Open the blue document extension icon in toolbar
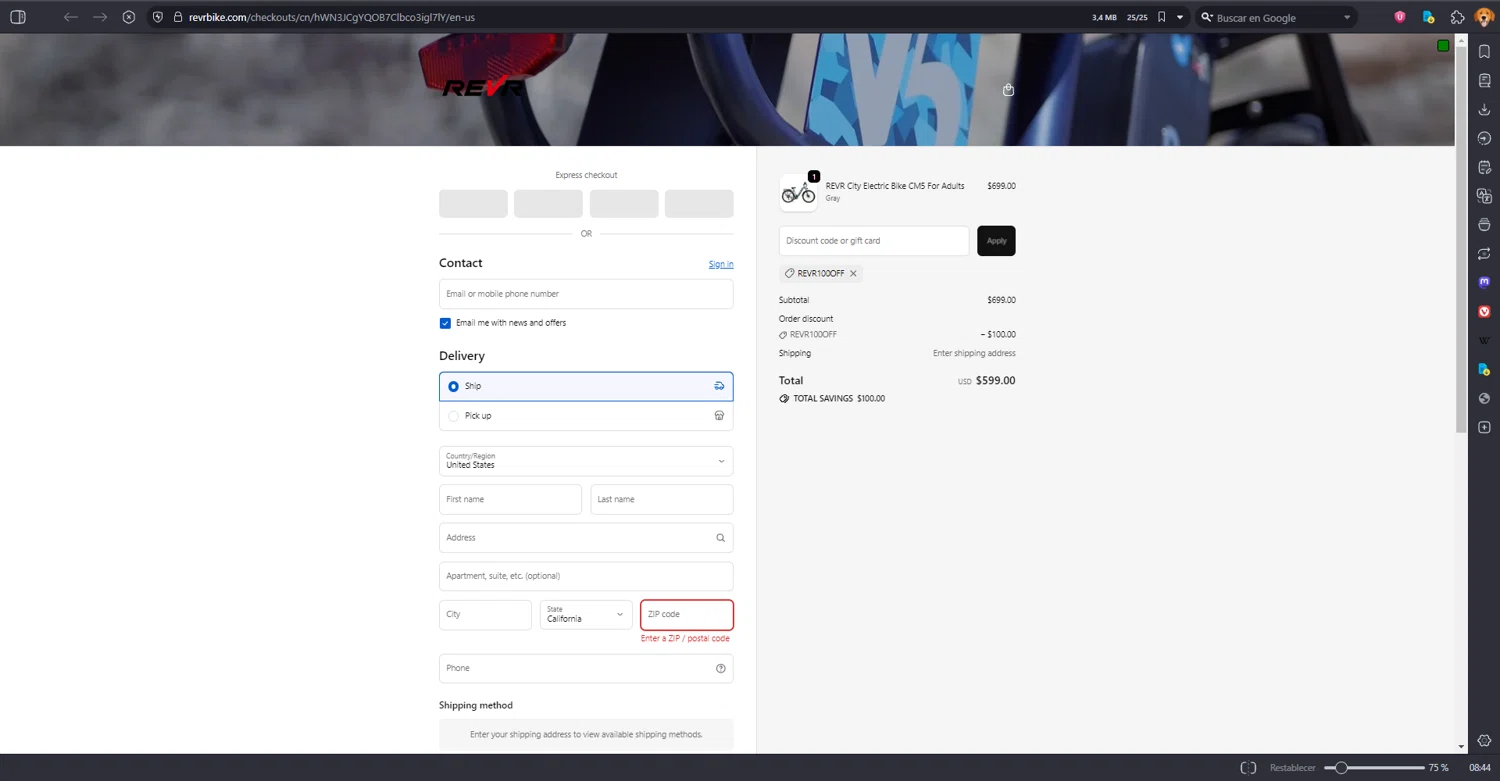Viewport: 1500px width, 781px height. [1428, 17]
